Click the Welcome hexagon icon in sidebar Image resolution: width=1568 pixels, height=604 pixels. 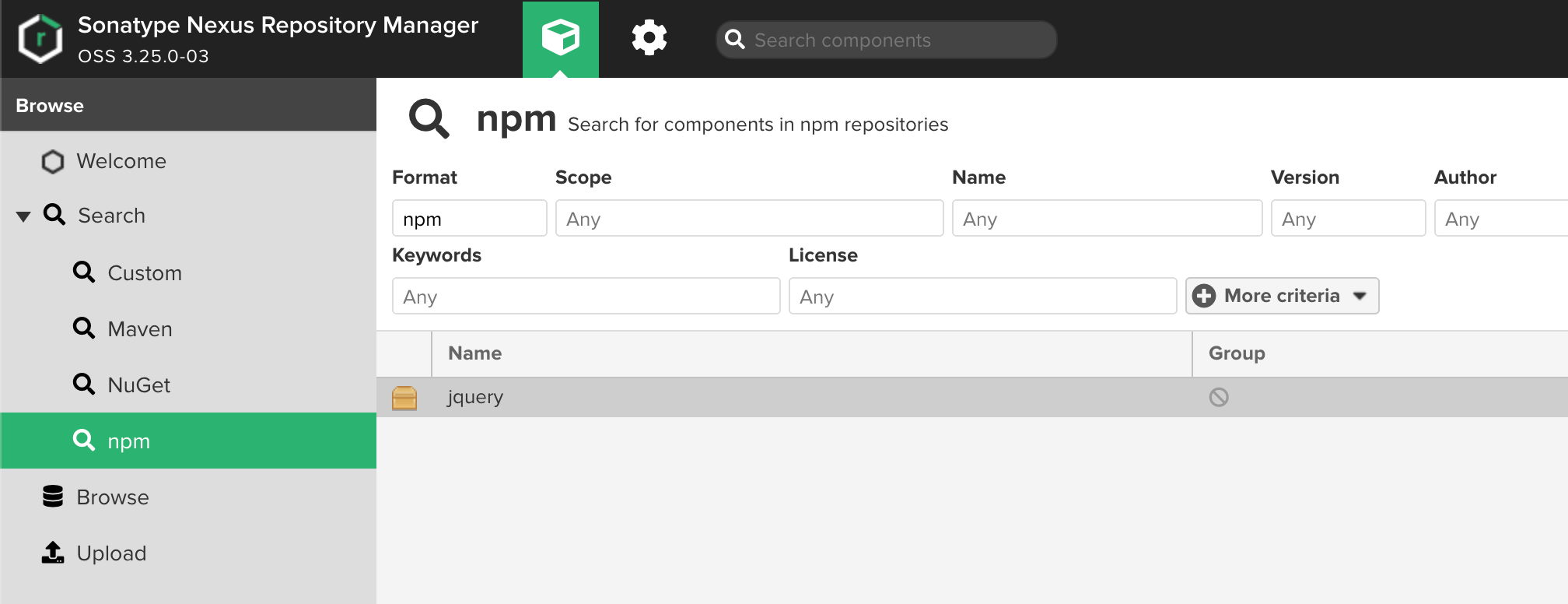[53, 162]
